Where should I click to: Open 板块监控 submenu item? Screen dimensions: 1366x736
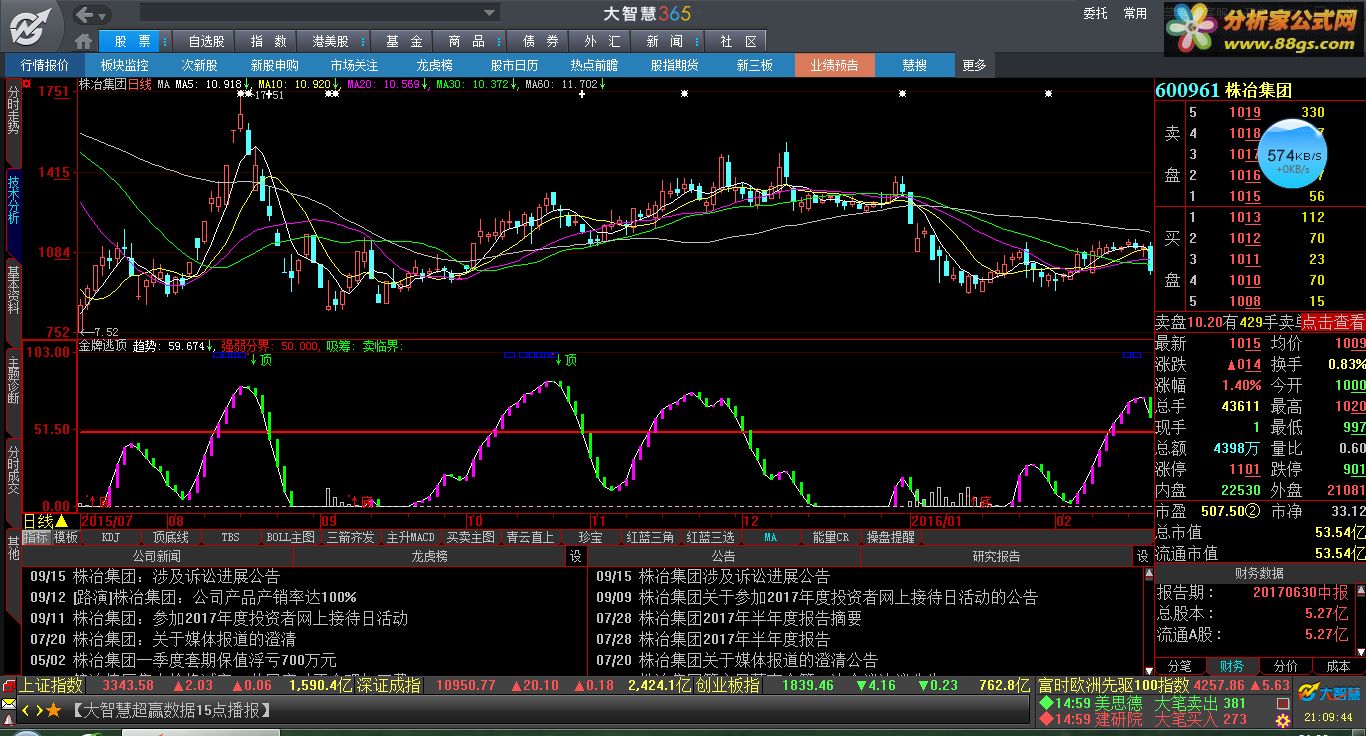[x=124, y=65]
